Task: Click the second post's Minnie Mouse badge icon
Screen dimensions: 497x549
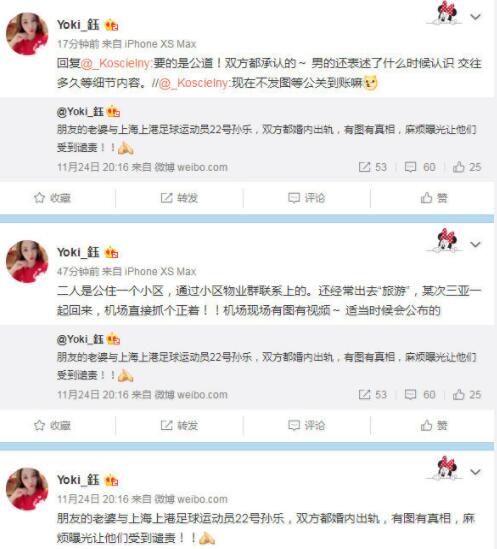Action: [x=445, y=241]
